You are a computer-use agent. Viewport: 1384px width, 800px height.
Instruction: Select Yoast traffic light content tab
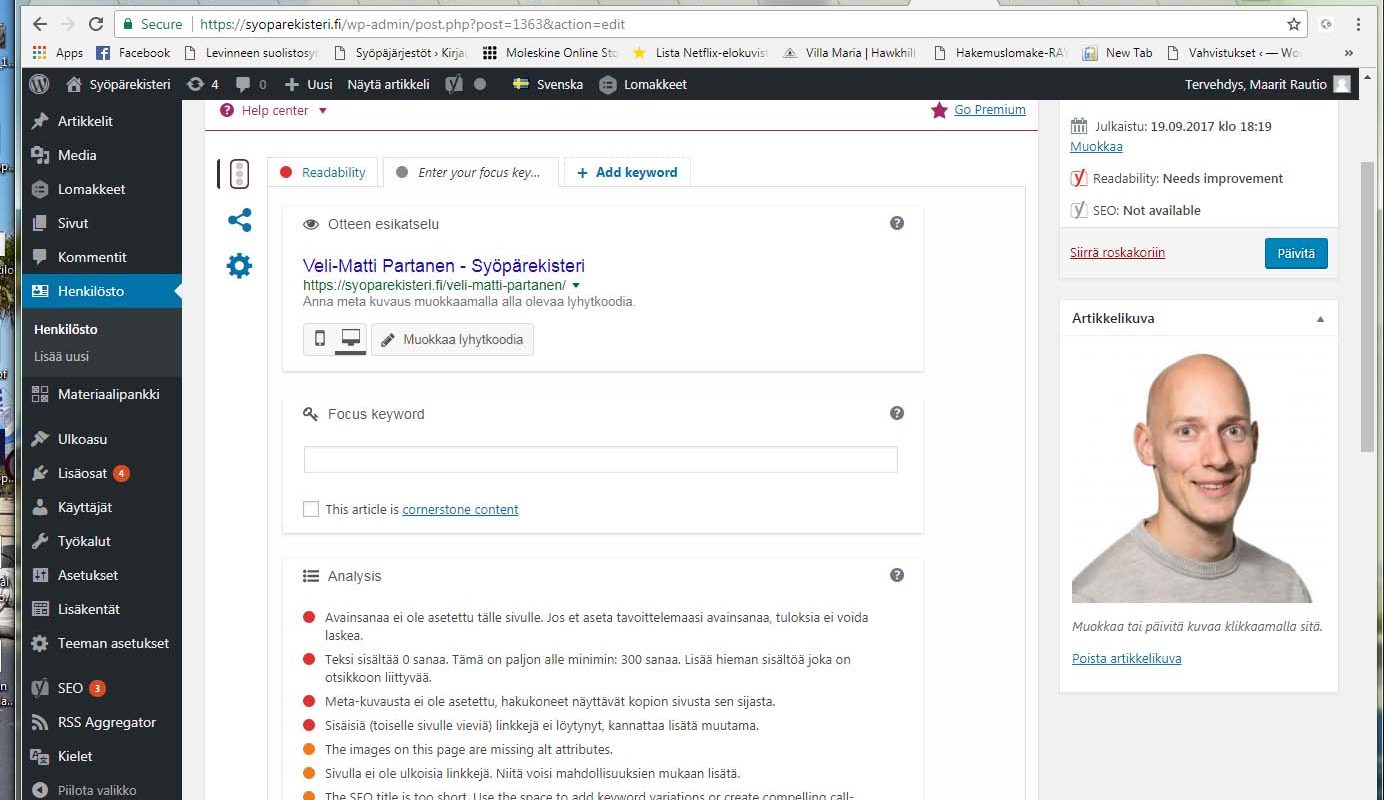239,174
